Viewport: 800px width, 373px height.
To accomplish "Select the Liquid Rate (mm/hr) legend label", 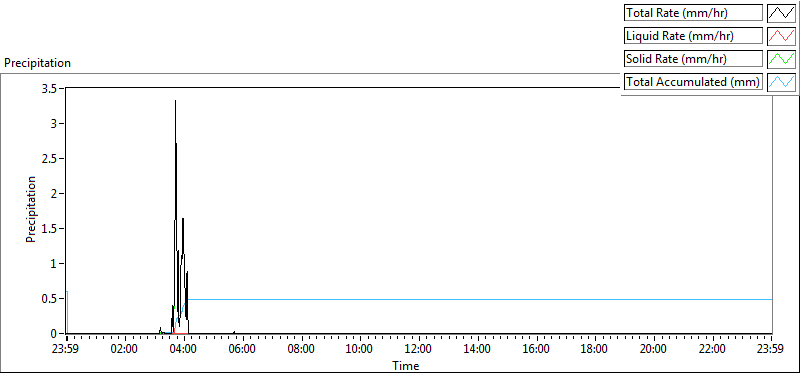I will pos(694,36).
